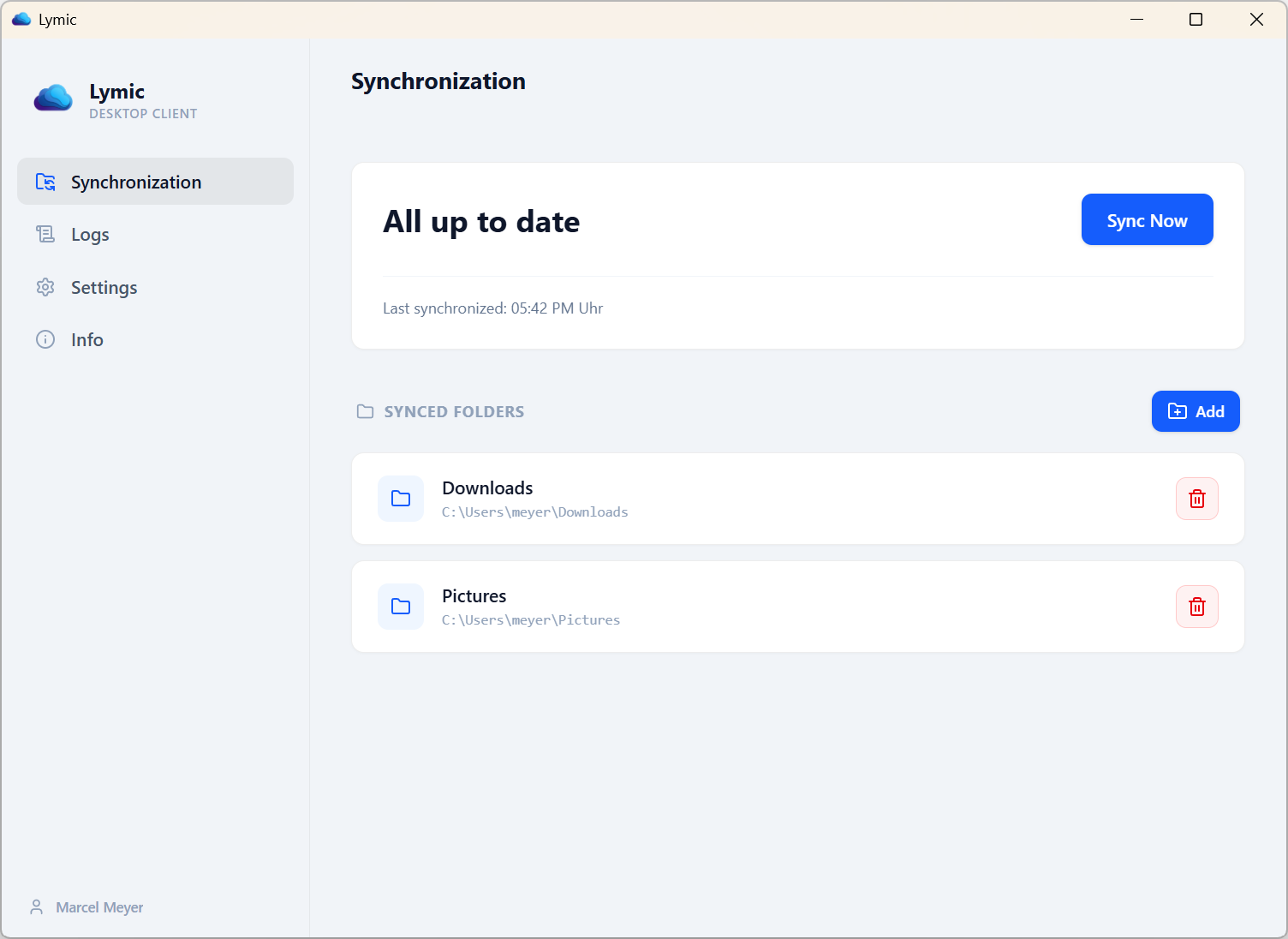Click the SYNCED FOLDERS section label
The width and height of the screenshot is (1288, 939).
click(x=454, y=412)
